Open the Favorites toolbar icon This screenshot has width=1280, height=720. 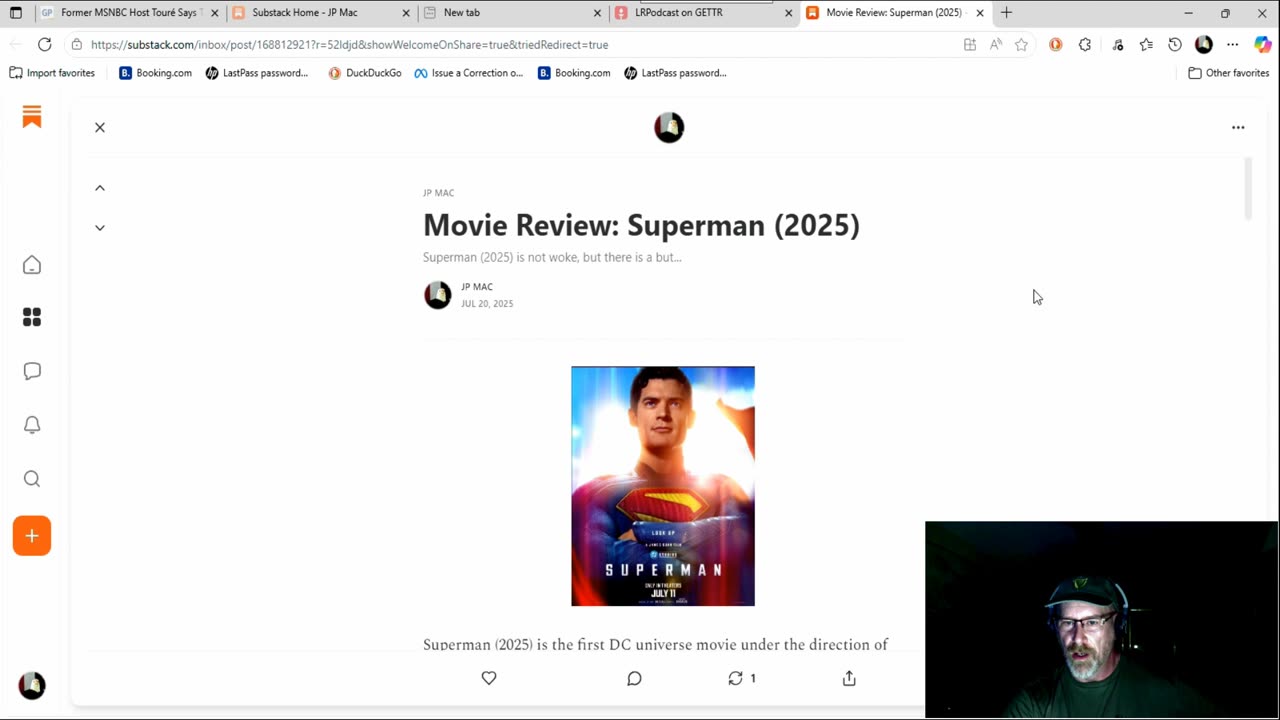click(1146, 45)
